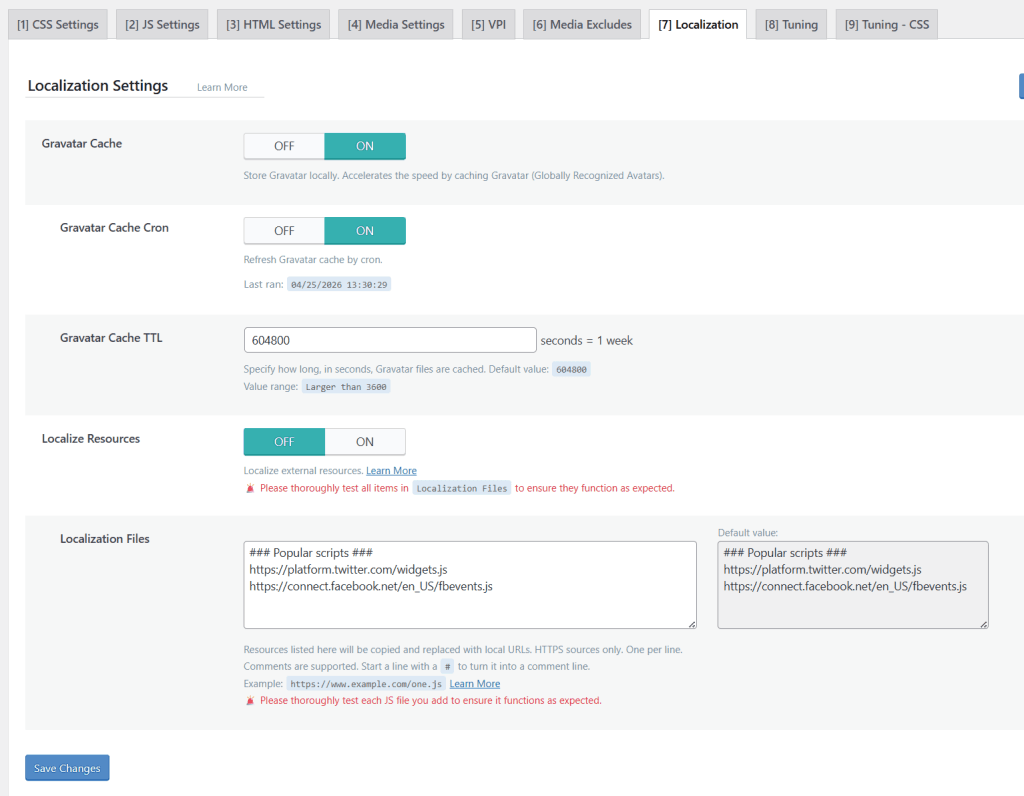Open the JS Settings tab
Image resolution: width=1024 pixels, height=796 pixels.
click(161, 24)
